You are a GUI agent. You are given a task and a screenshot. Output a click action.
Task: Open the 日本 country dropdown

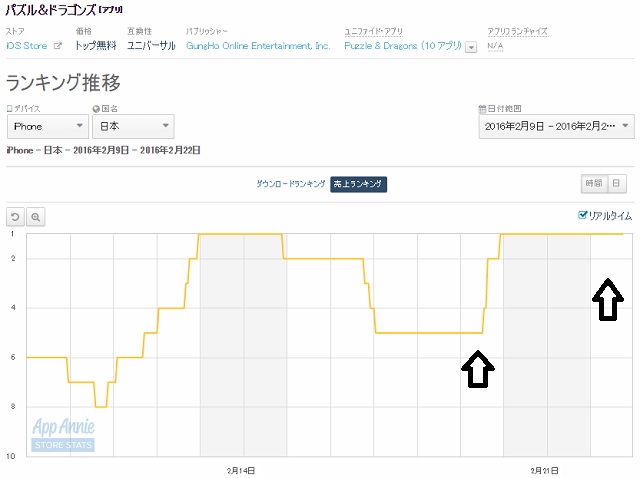(133, 127)
